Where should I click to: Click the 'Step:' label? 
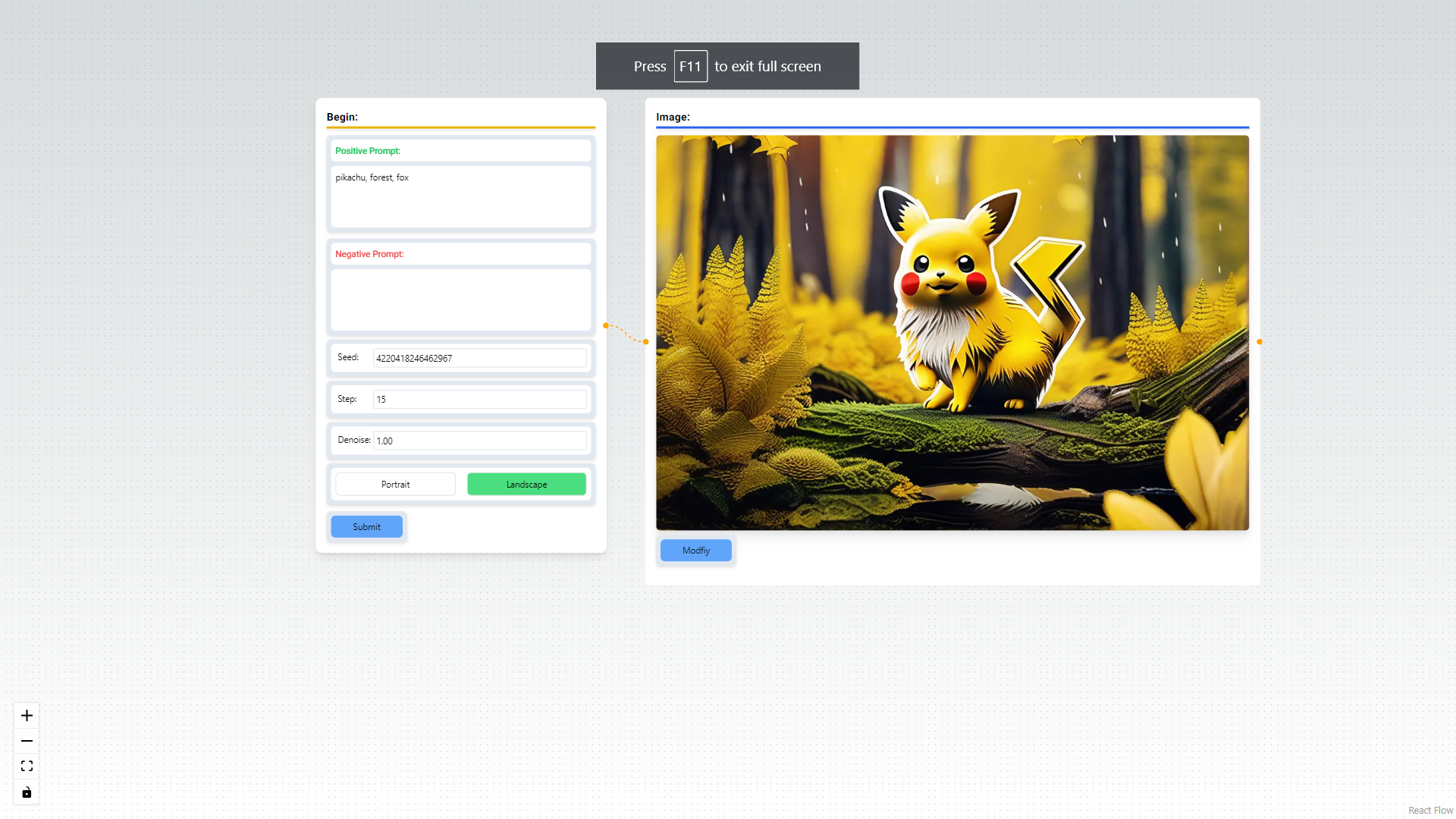pyautogui.click(x=347, y=399)
